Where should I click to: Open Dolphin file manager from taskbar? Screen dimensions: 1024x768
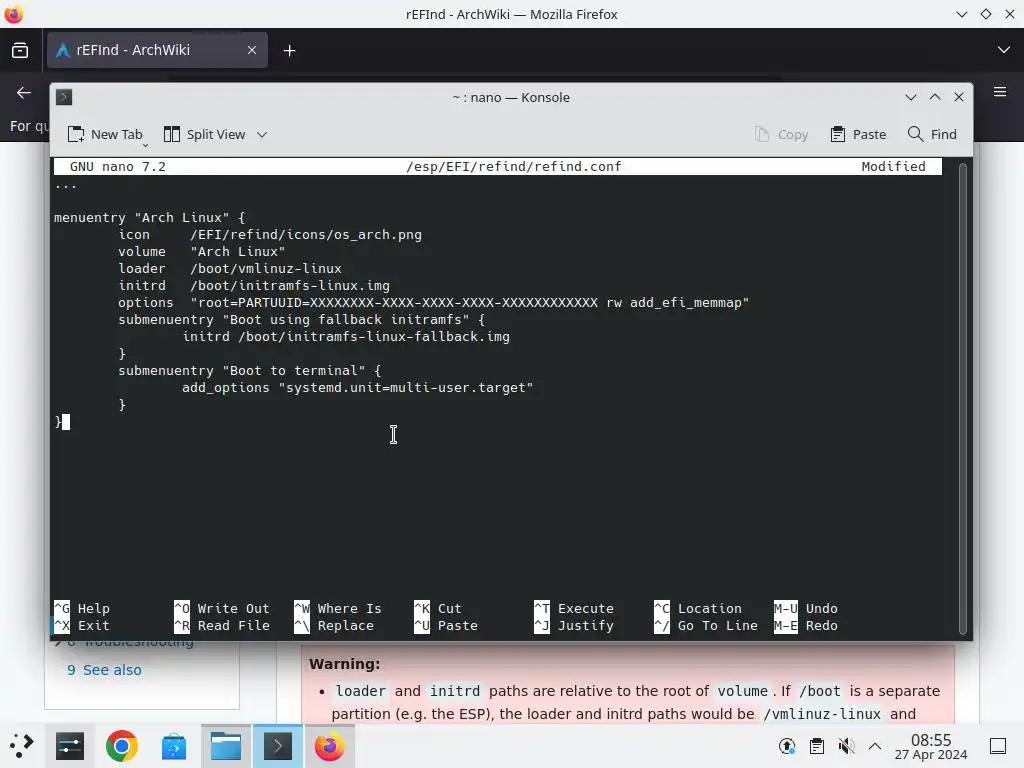point(226,746)
